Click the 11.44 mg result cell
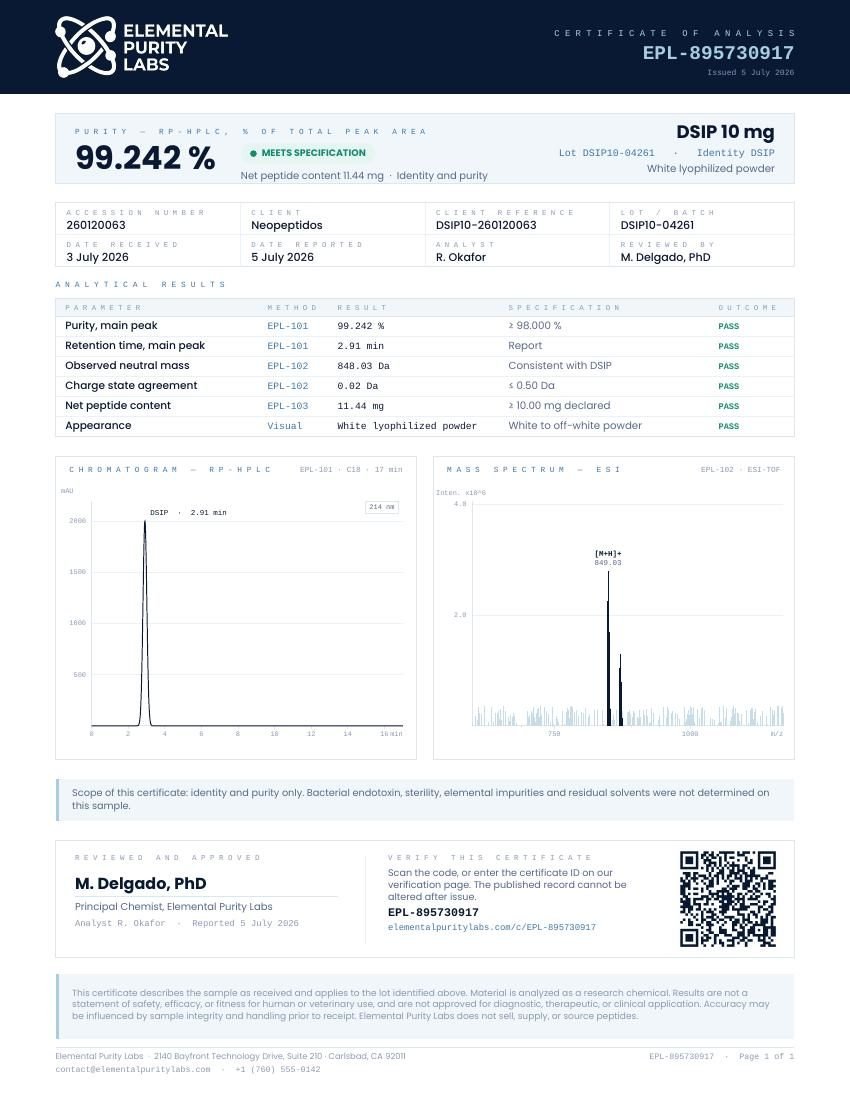 pyautogui.click(x=360, y=406)
